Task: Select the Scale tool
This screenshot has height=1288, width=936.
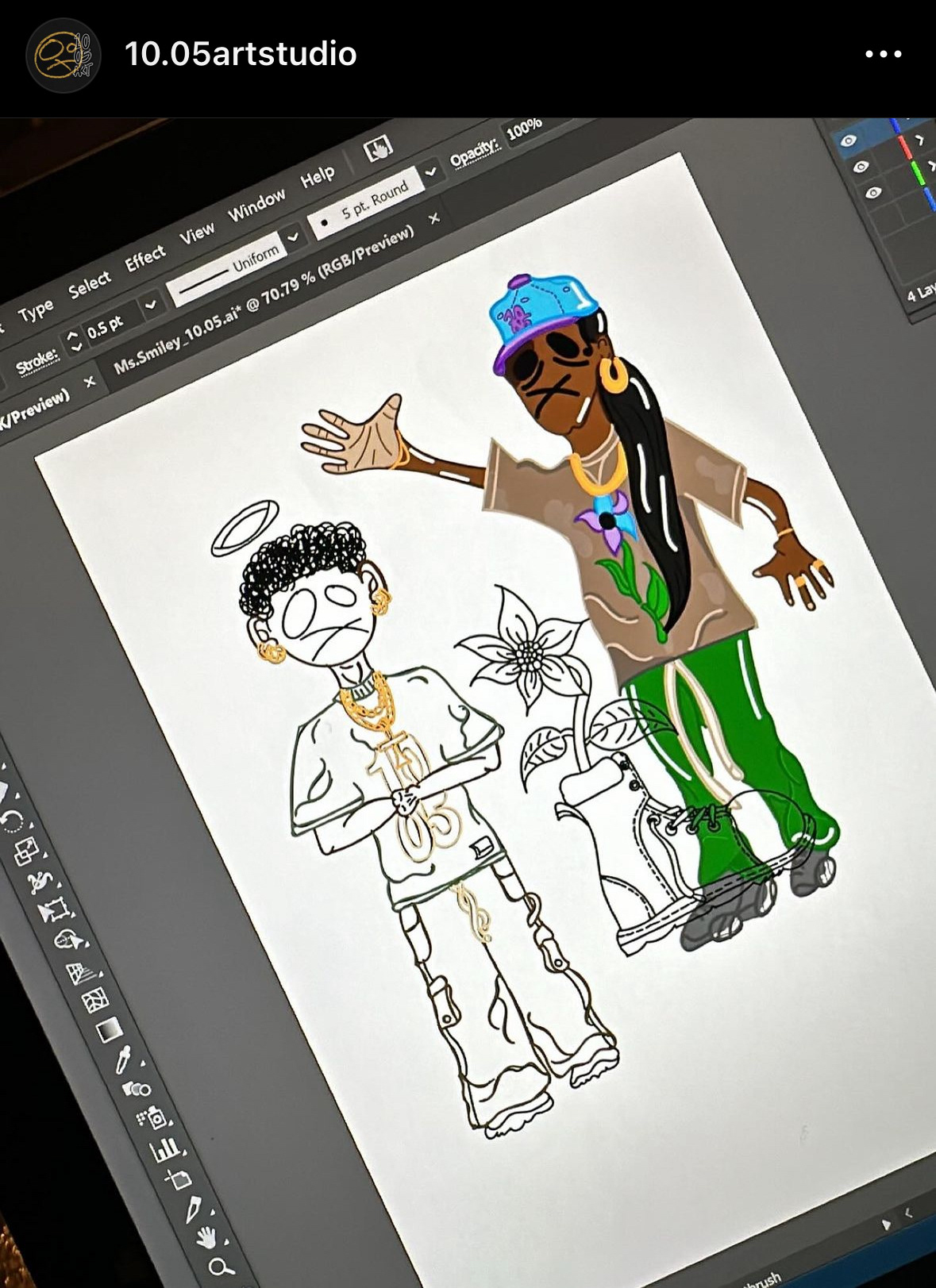Action: click(26, 851)
